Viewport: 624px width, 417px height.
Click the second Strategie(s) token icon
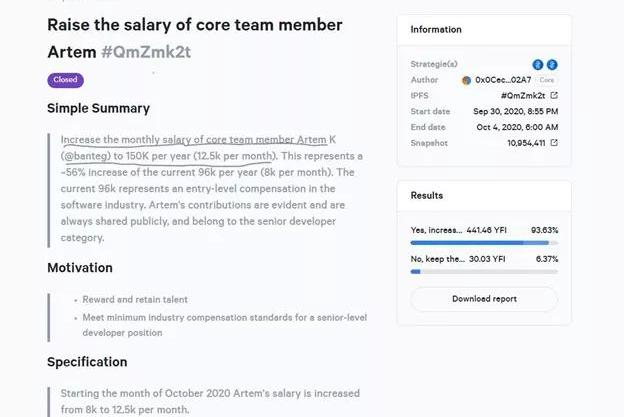[552, 65]
